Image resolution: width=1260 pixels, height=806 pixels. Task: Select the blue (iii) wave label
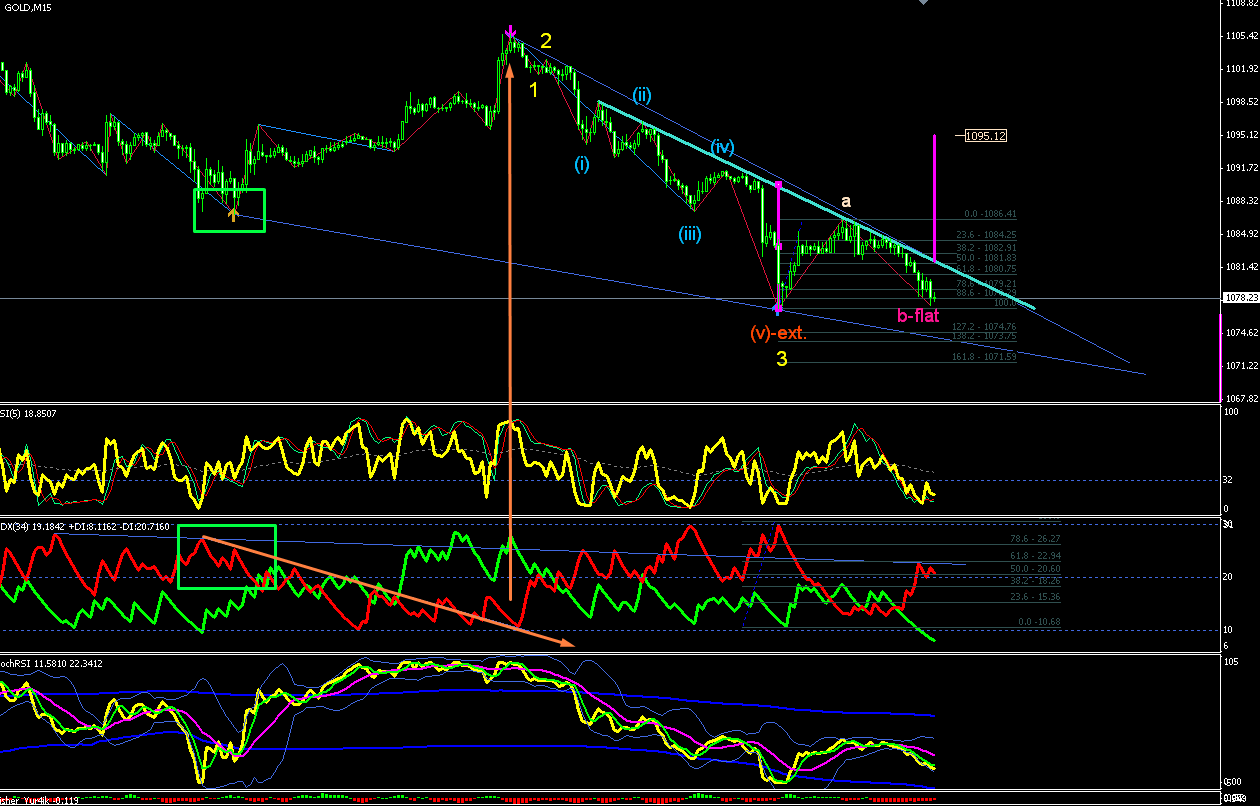point(688,235)
